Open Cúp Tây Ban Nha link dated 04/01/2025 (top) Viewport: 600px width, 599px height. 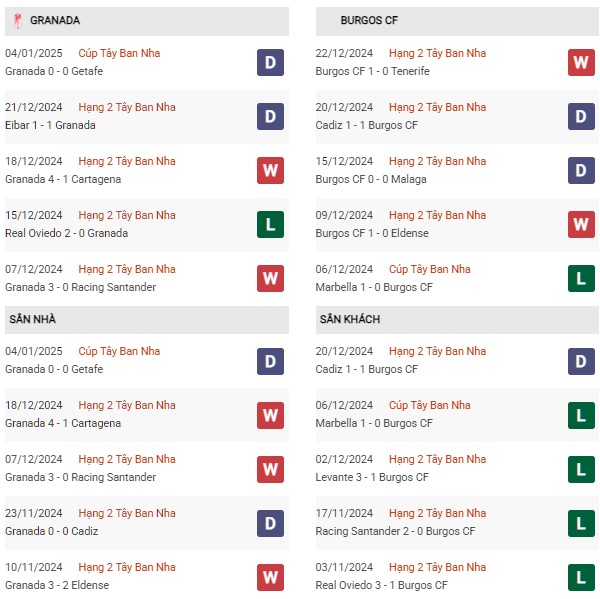[x=119, y=53]
